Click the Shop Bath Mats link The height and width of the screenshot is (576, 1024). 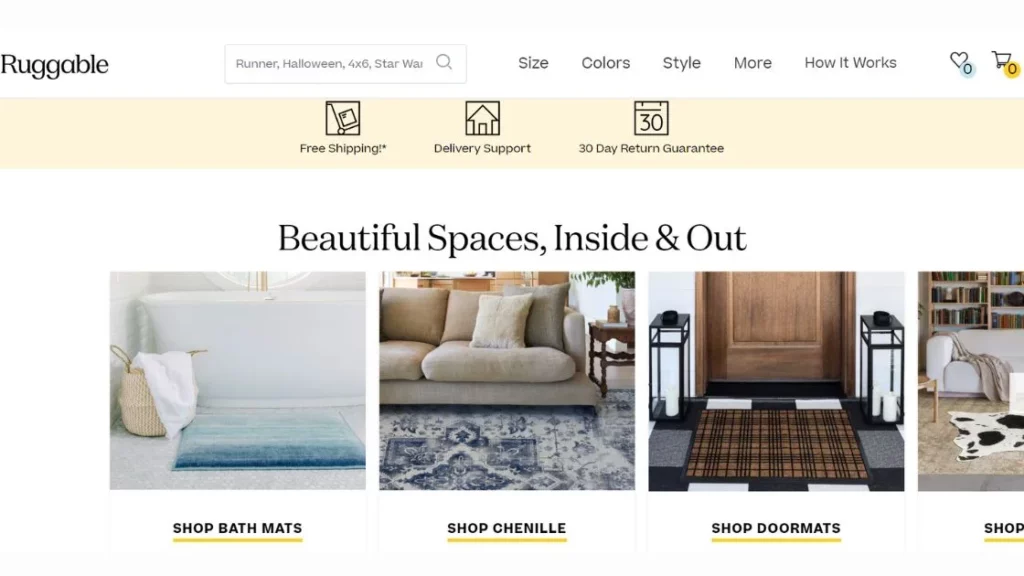point(238,528)
